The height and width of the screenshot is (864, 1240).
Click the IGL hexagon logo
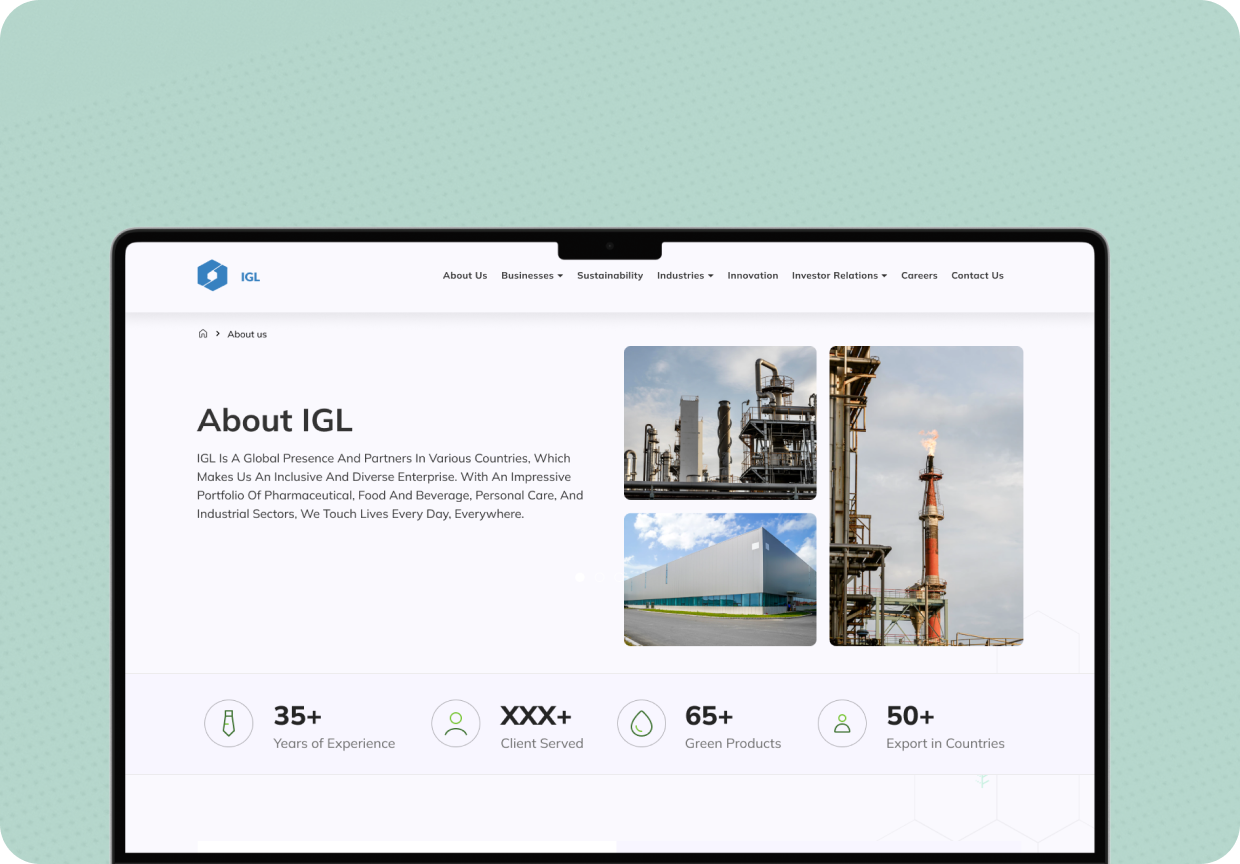click(212, 275)
